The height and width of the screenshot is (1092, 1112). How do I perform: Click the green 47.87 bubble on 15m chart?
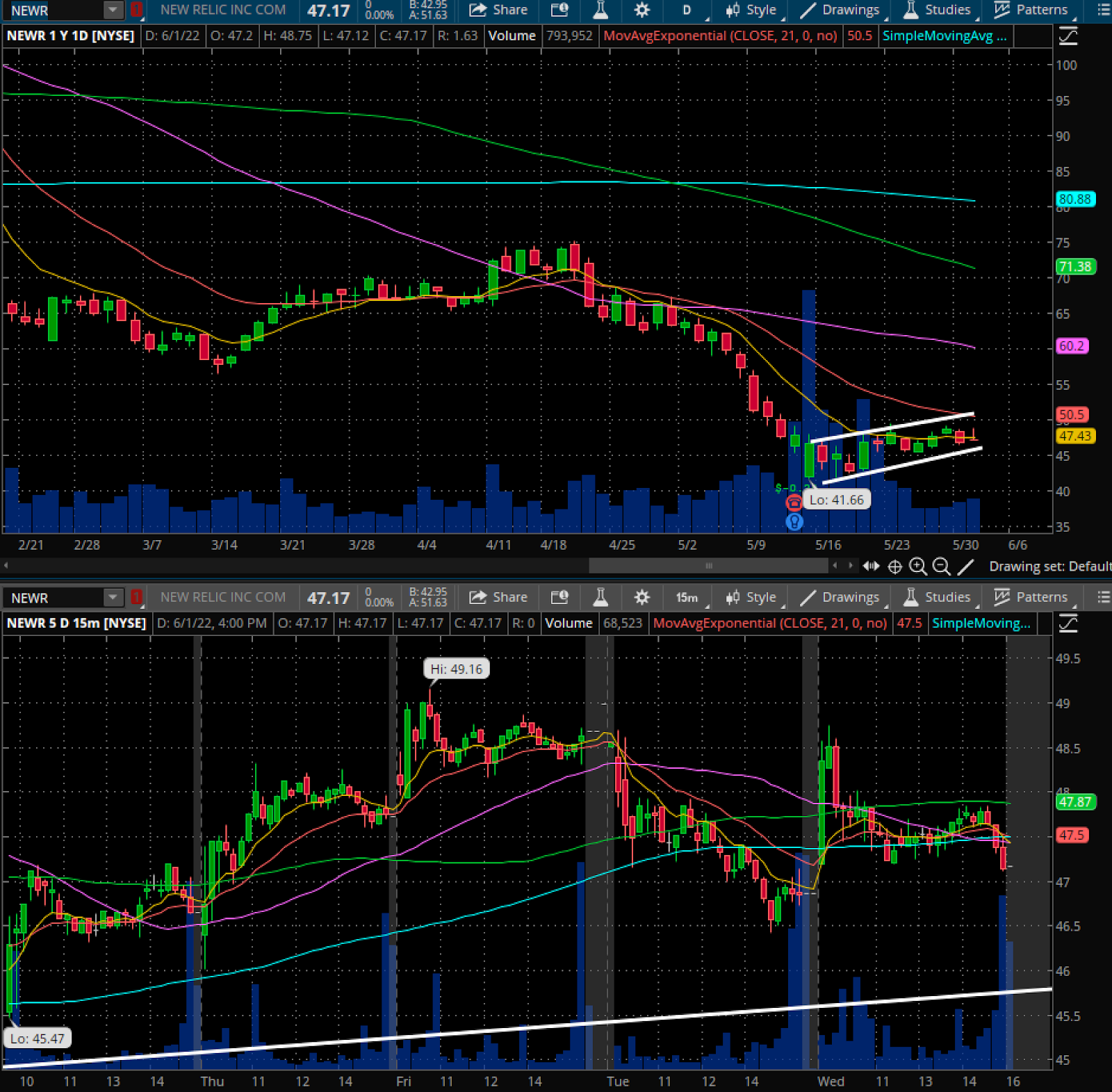click(x=1075, y=801)
